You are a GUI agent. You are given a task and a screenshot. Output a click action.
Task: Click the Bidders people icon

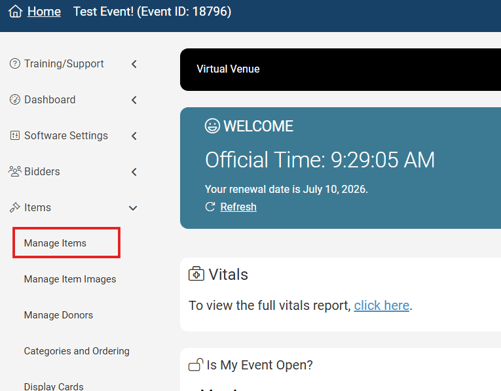click(15, 171)
